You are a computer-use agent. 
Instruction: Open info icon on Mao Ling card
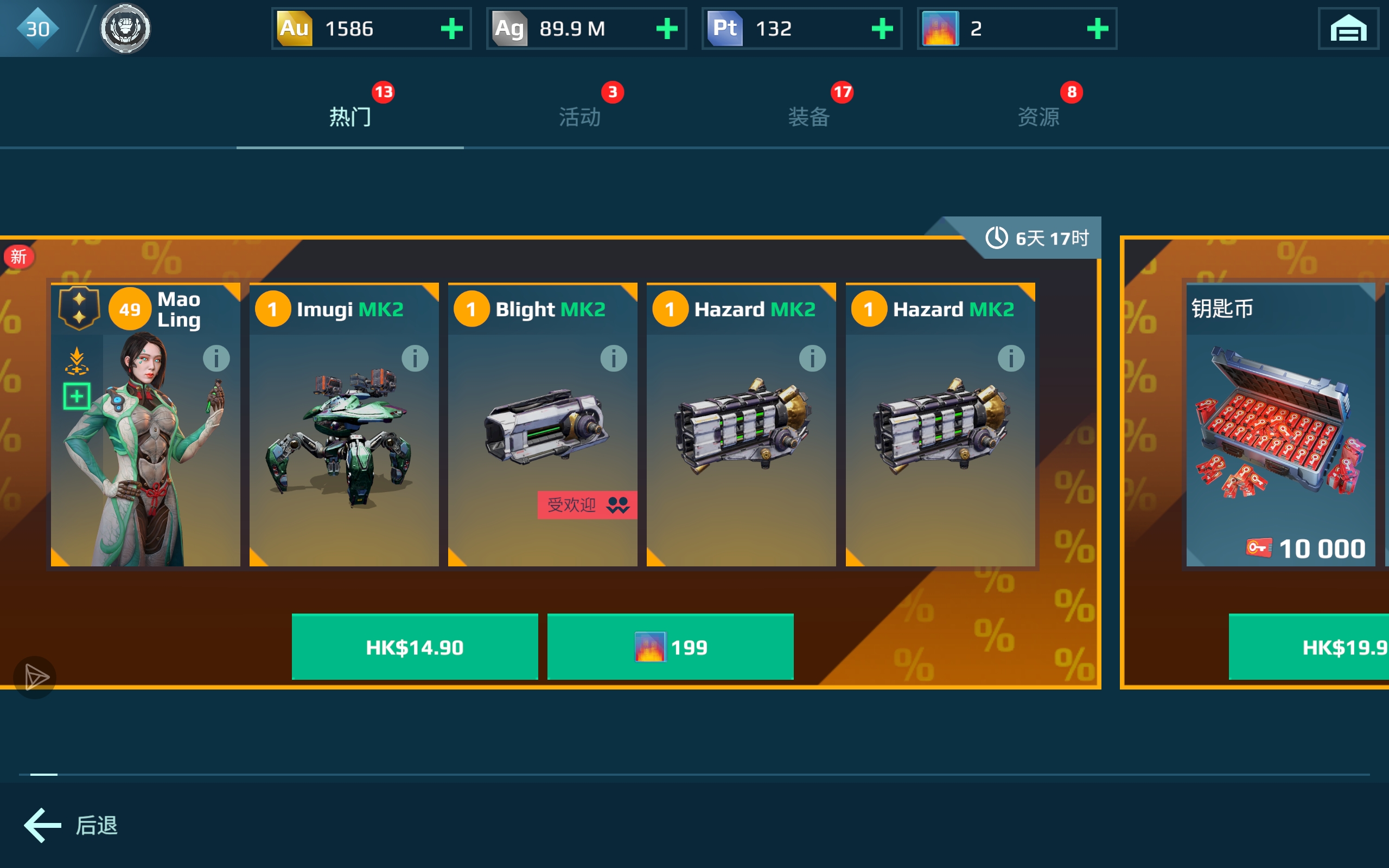(216, 358)
